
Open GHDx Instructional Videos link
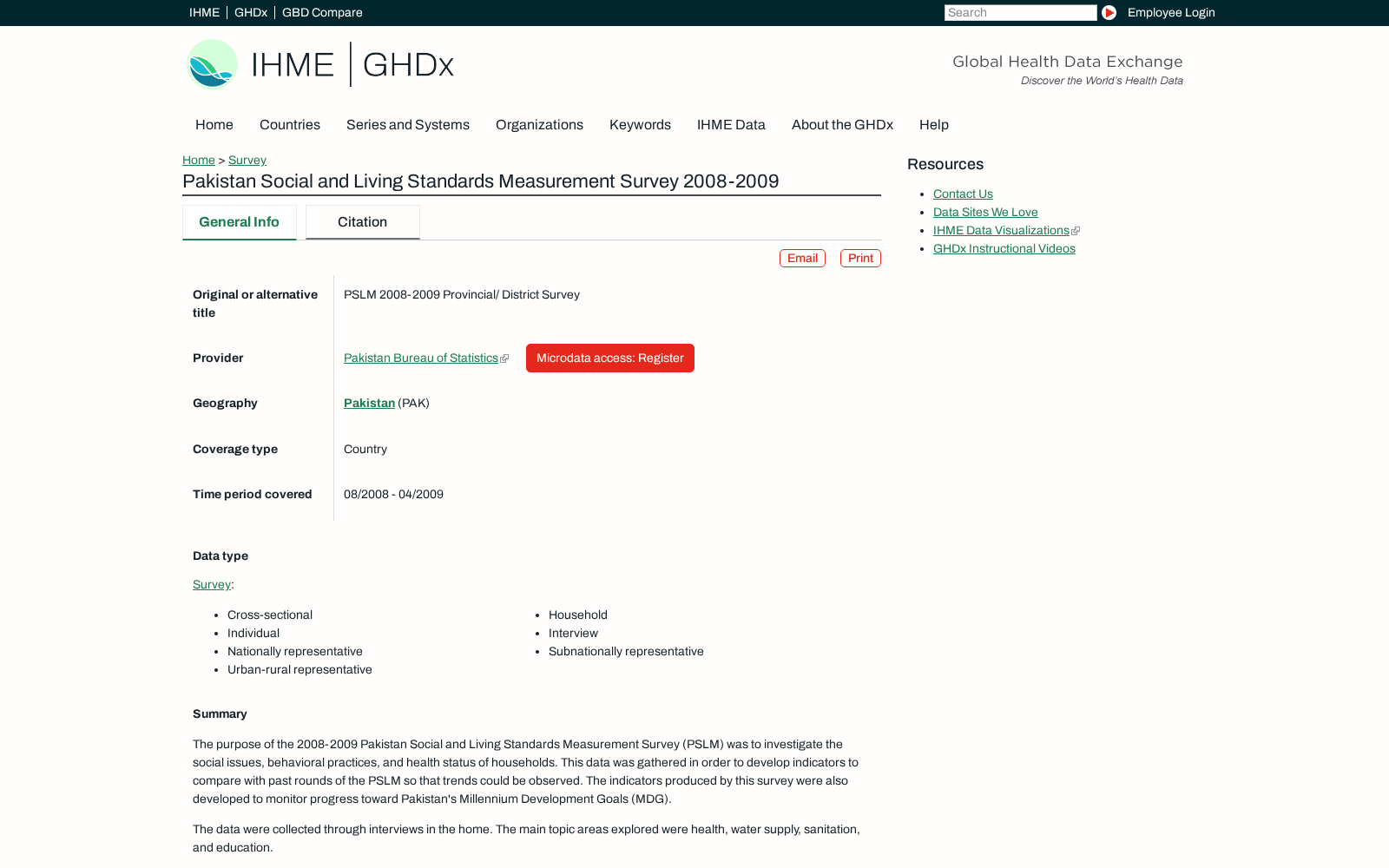pyautogui.click(x=1004, y=249)
